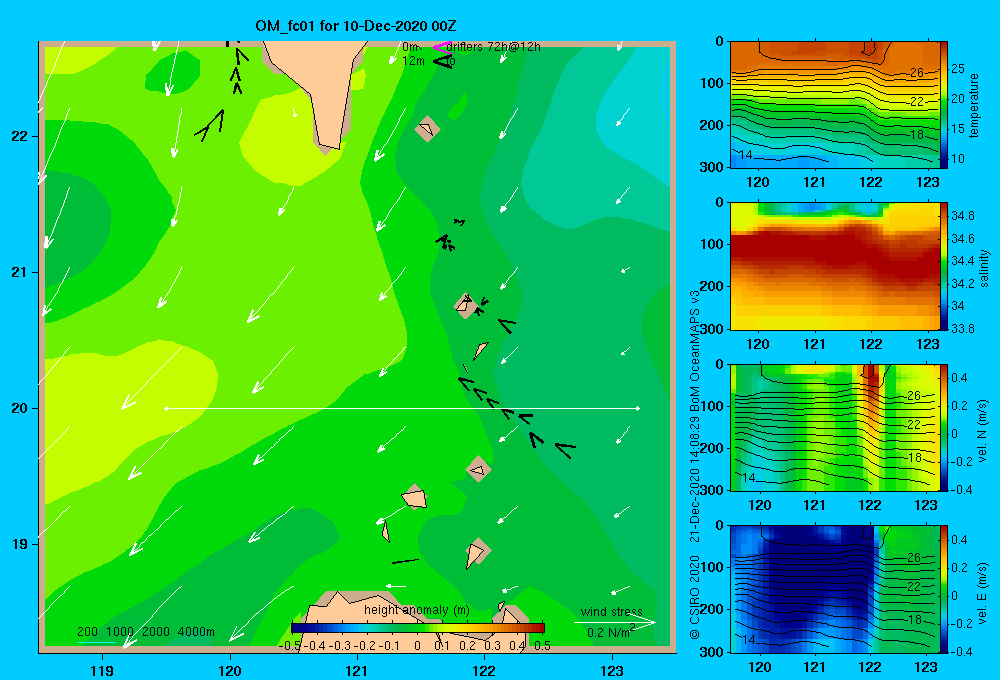Click the '200 1000 2000 4000m' bathymetry legend
The image size is (1000, 680).
point(145,632)
